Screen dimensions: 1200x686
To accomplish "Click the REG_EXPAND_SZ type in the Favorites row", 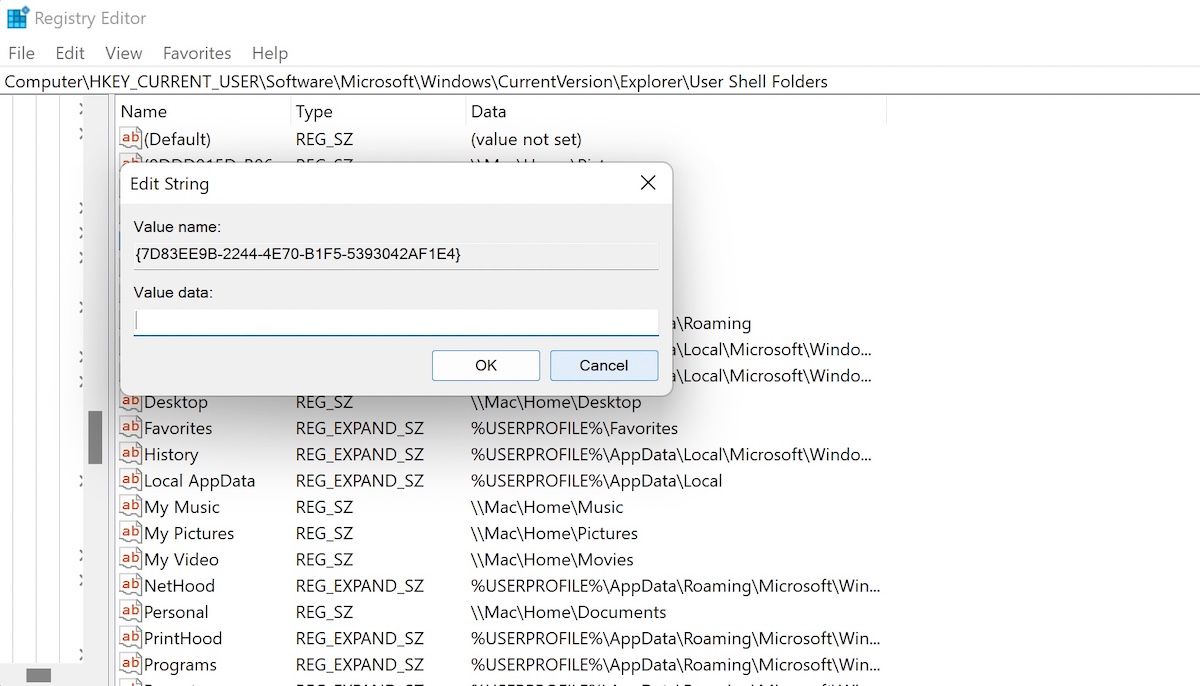I will coord(360,428).
